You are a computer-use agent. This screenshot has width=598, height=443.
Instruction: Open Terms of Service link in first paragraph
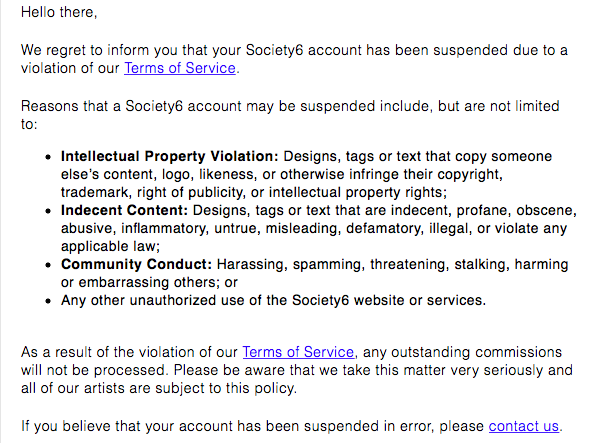coord(180,68)
